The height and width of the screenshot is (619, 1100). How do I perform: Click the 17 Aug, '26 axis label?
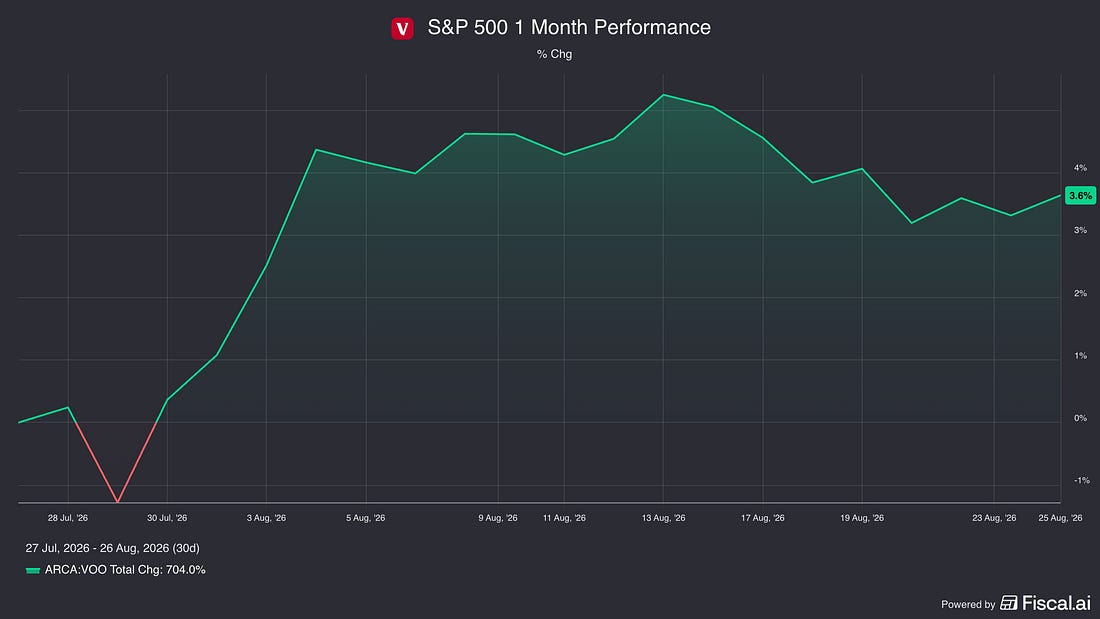(x=763, y=518)
